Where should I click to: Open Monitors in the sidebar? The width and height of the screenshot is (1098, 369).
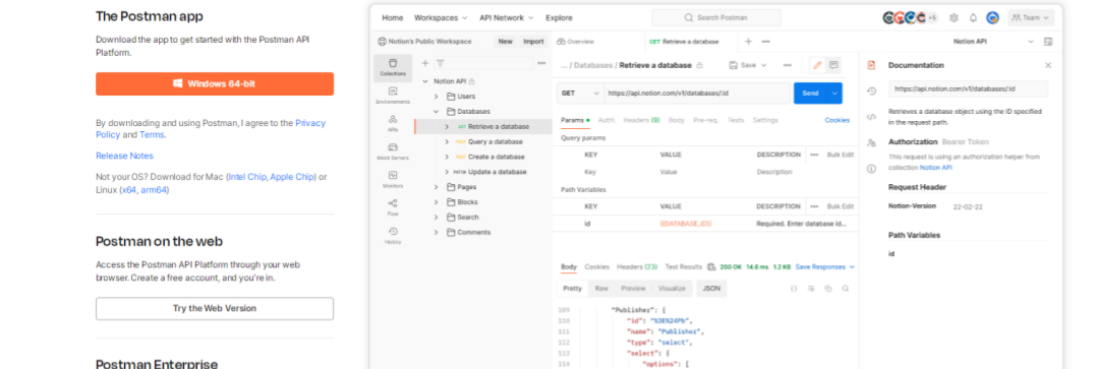pyautogui.click(x=393, y=180)
